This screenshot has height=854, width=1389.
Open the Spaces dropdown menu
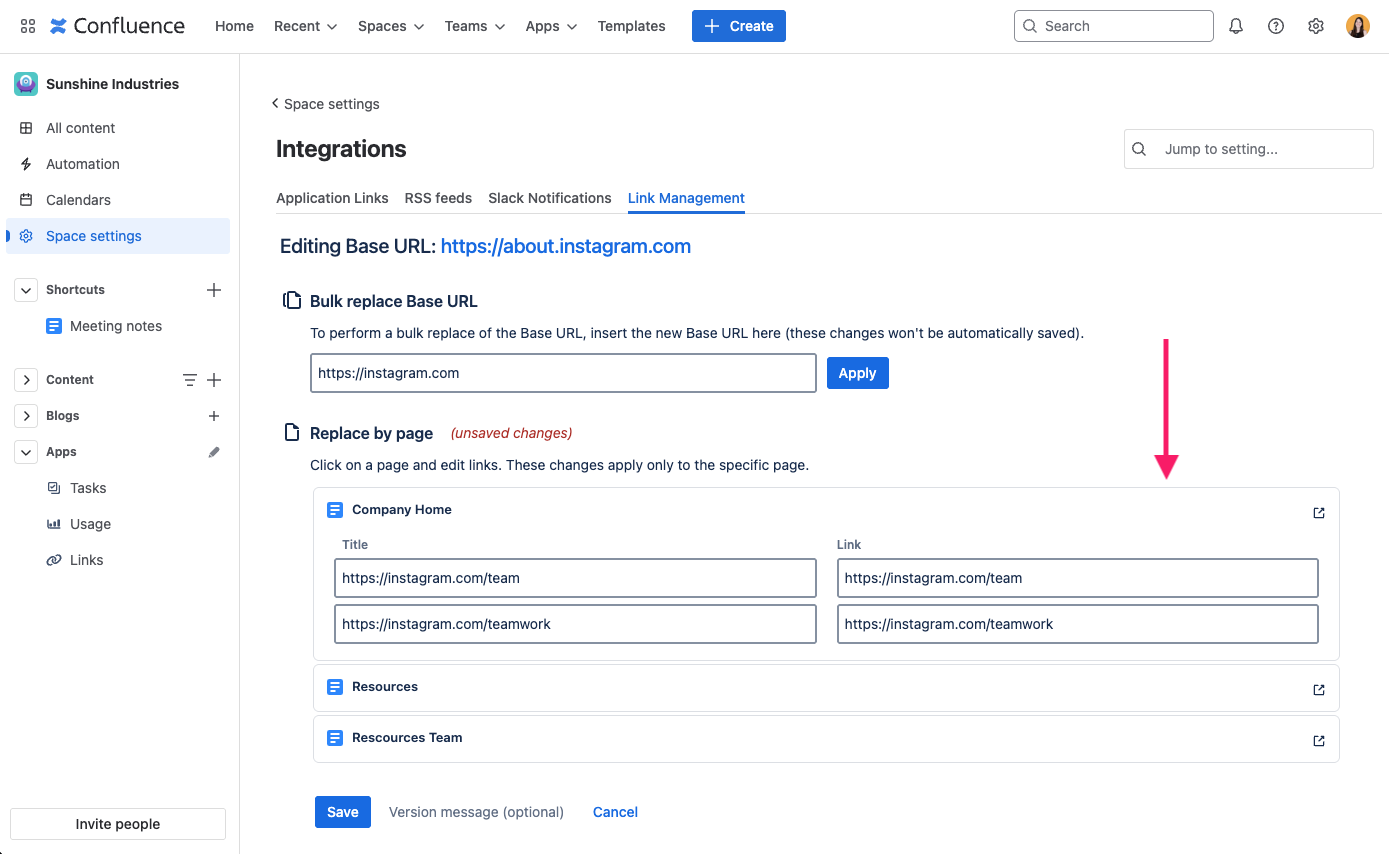point(390,26)
